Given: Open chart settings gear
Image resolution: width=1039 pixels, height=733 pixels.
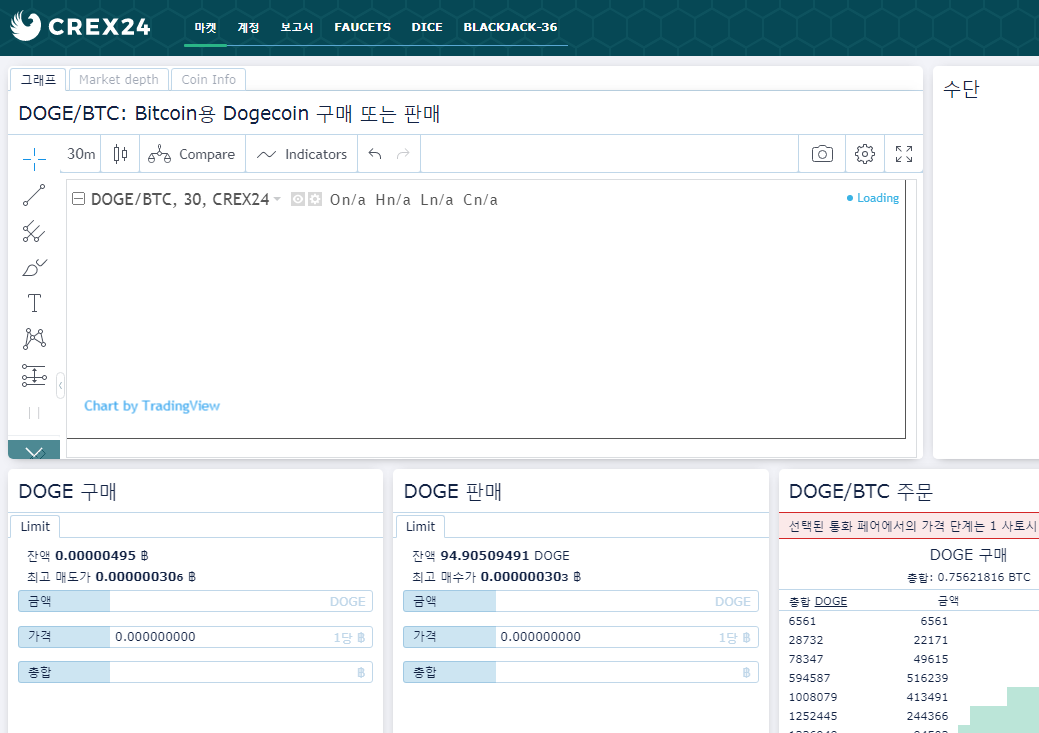Looking at the screenshot, I should coord(865,154).
